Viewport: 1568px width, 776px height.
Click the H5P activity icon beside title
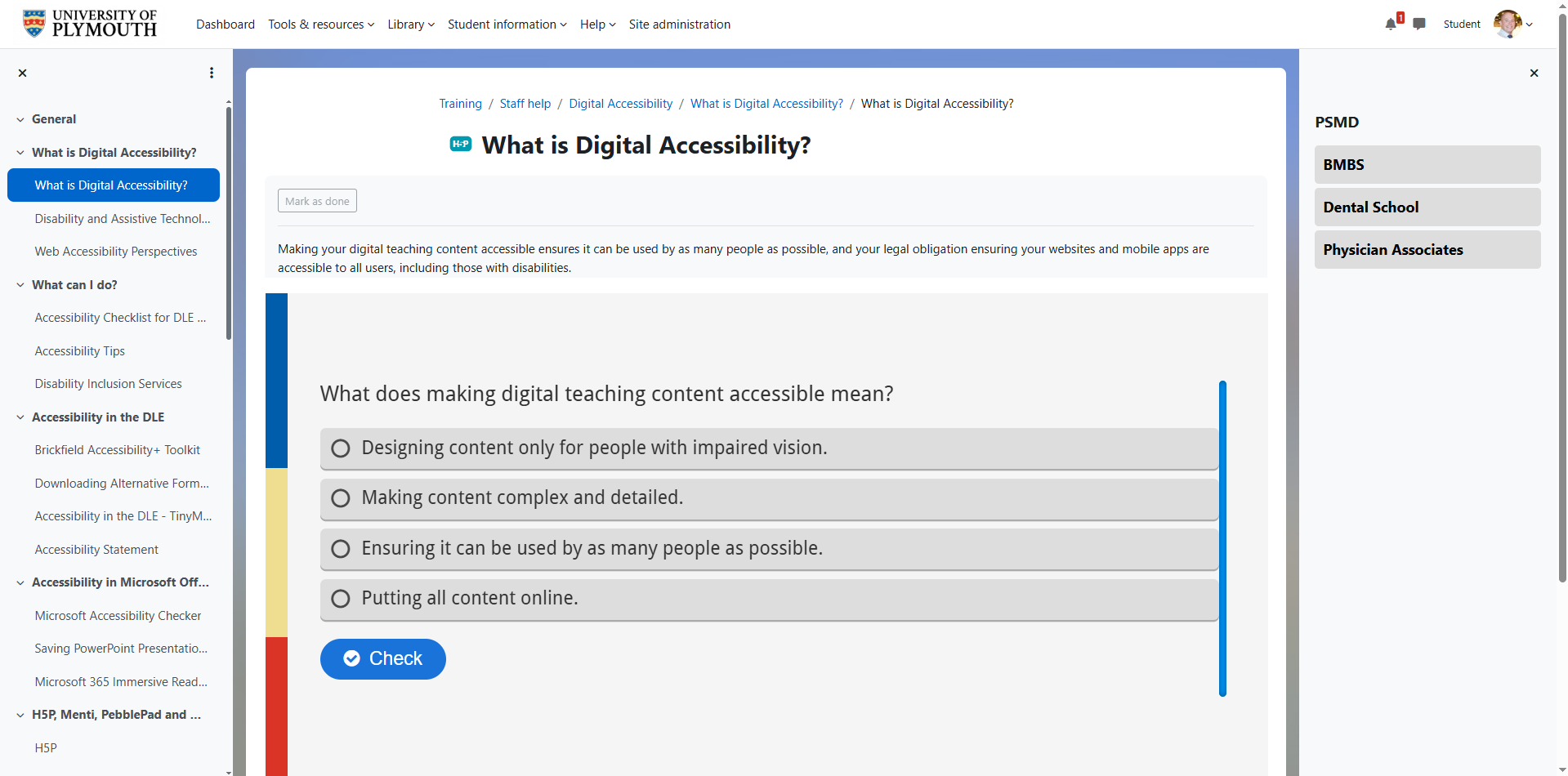pos(461,144)
